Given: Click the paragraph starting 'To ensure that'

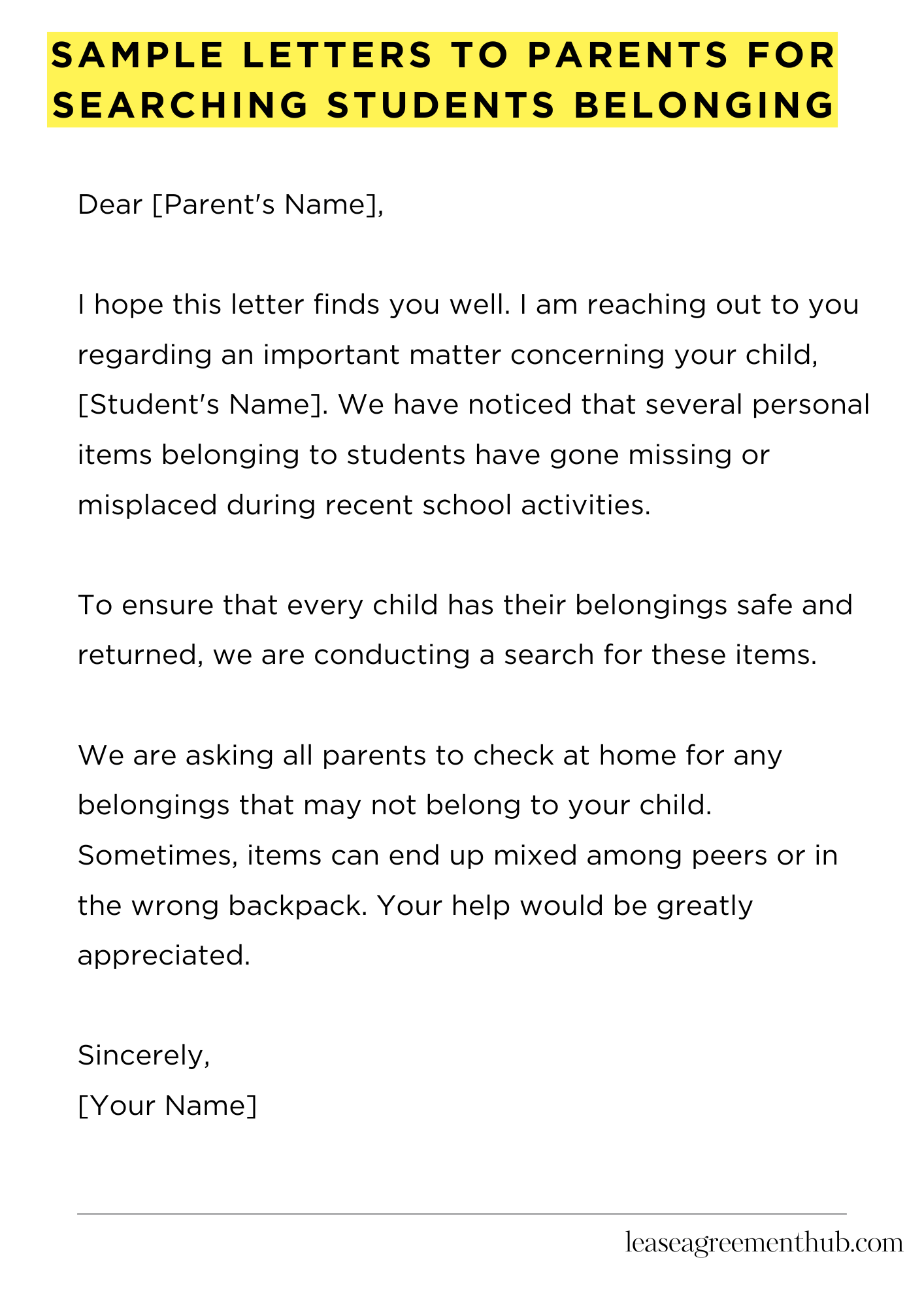Looking at the screenshot, I should click(x=465, y=630).
